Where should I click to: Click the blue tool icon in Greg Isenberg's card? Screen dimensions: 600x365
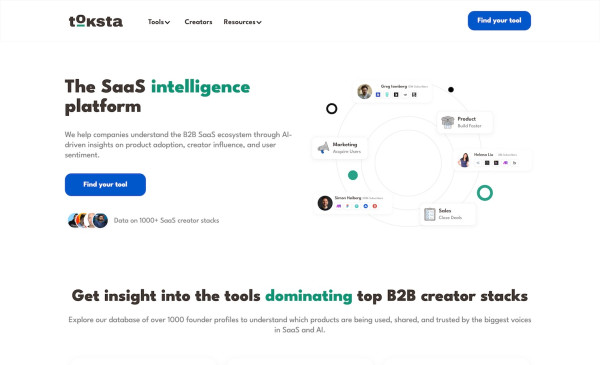pyautogui.click(x=378, y=95)
